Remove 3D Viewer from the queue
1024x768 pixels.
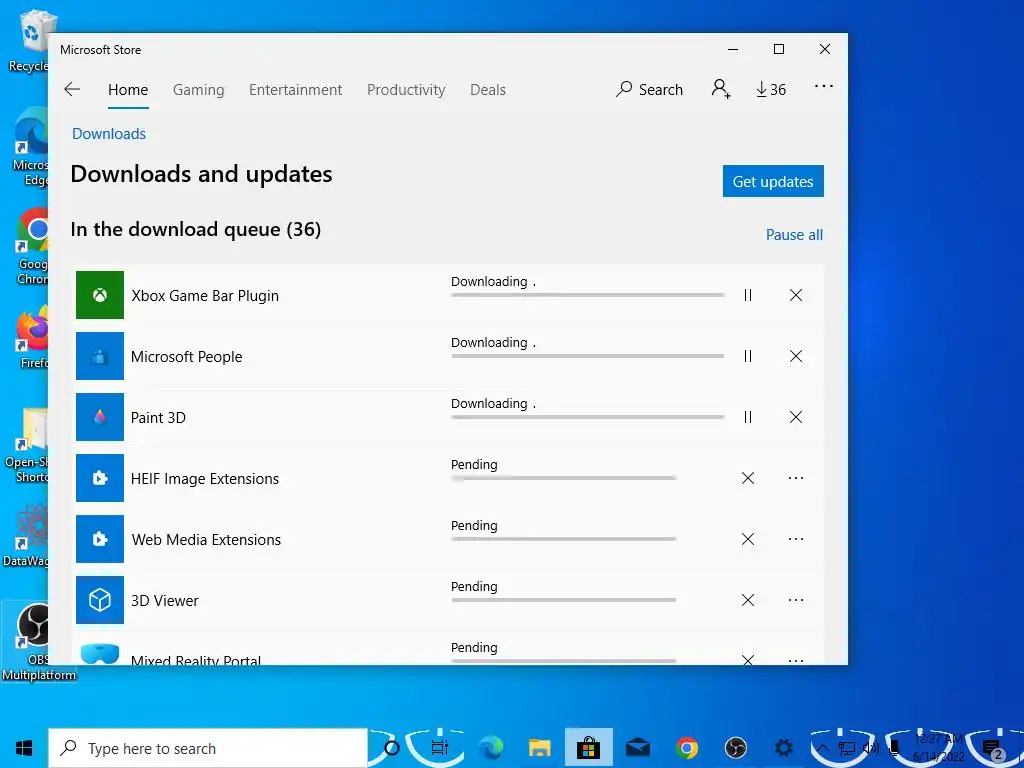pos(748,600)
